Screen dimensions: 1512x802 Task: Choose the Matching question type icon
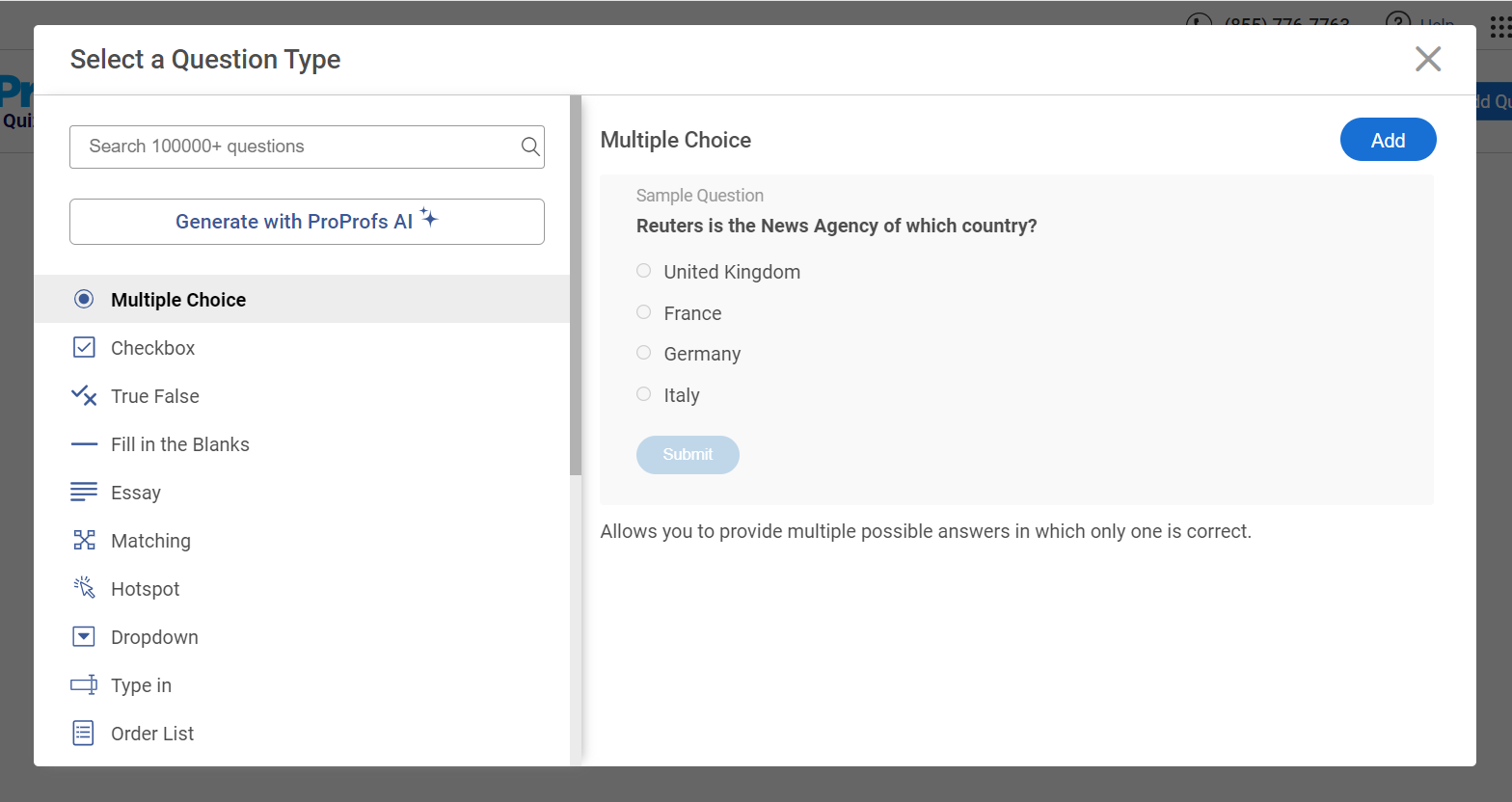click(x=84, y=540)
